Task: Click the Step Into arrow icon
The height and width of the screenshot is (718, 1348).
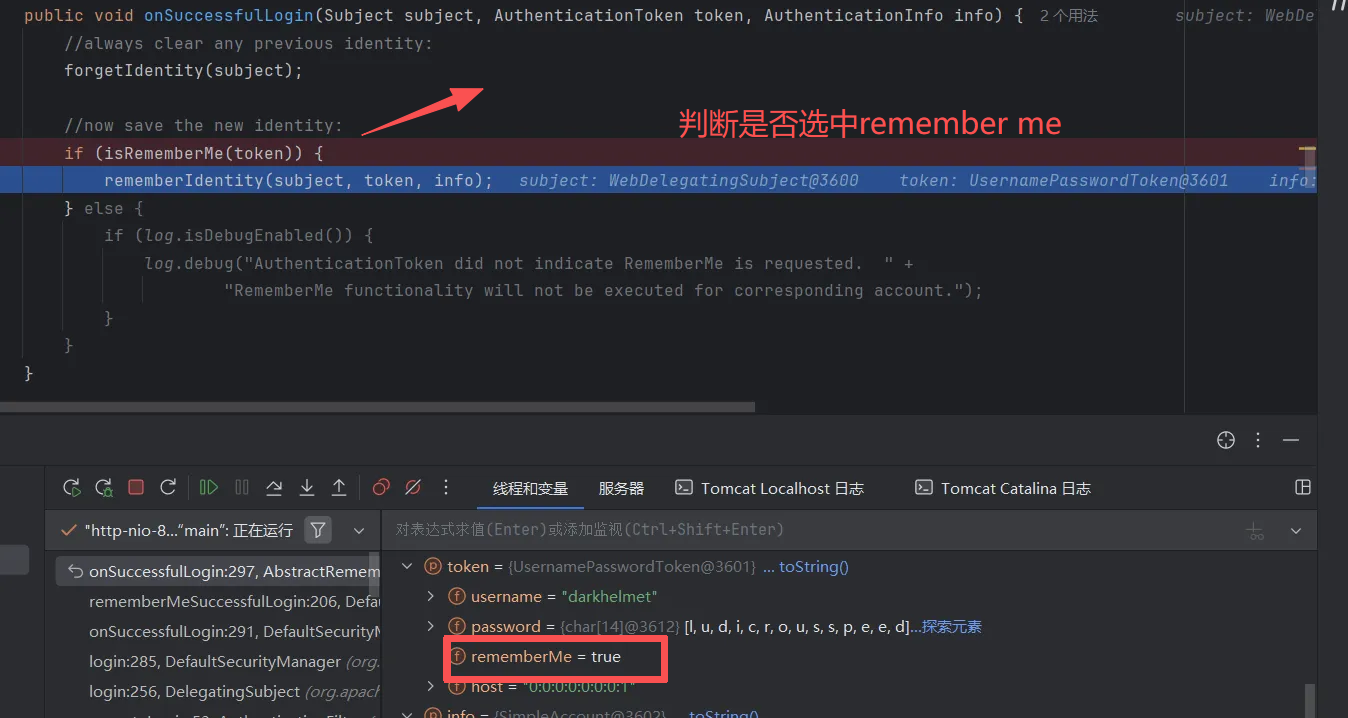Action: click(307, 488)
